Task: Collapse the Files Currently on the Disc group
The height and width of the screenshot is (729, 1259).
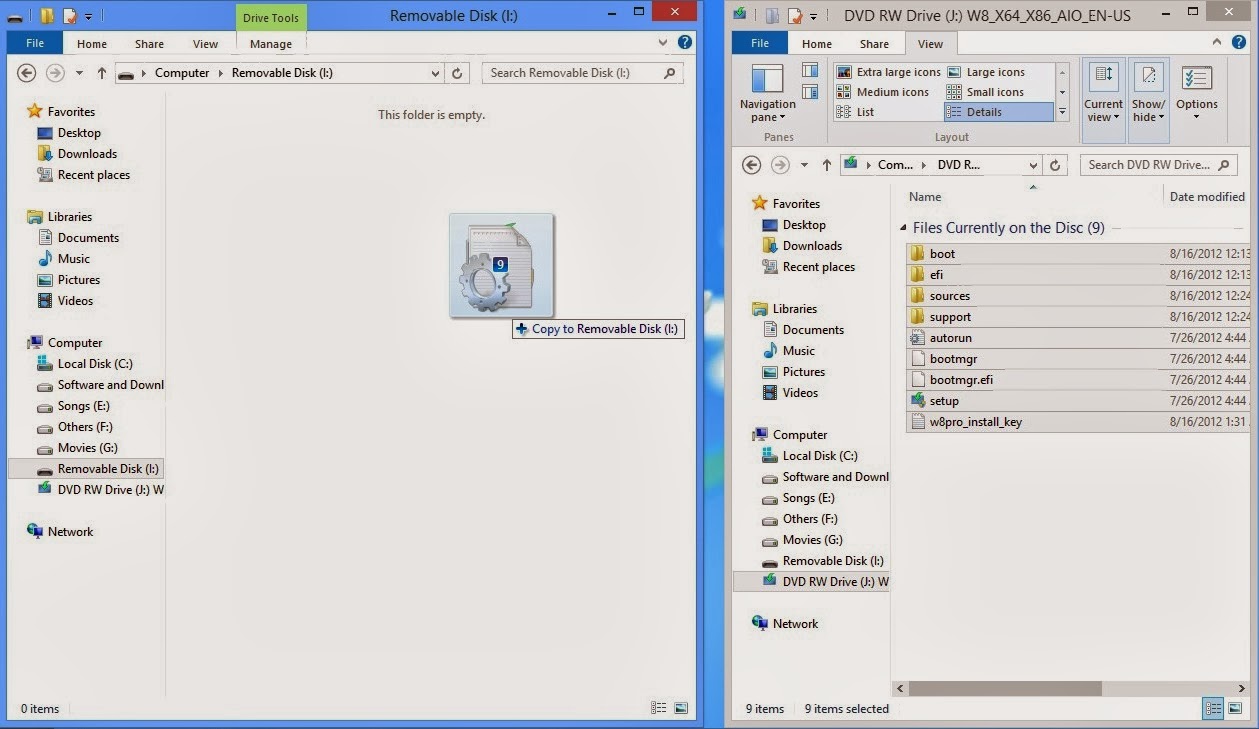Action: tap(904, 228)
